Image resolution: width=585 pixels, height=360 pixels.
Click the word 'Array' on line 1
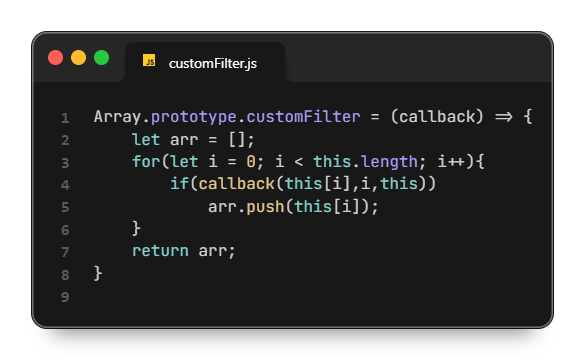pyautogui.click(x=118, y=118)
